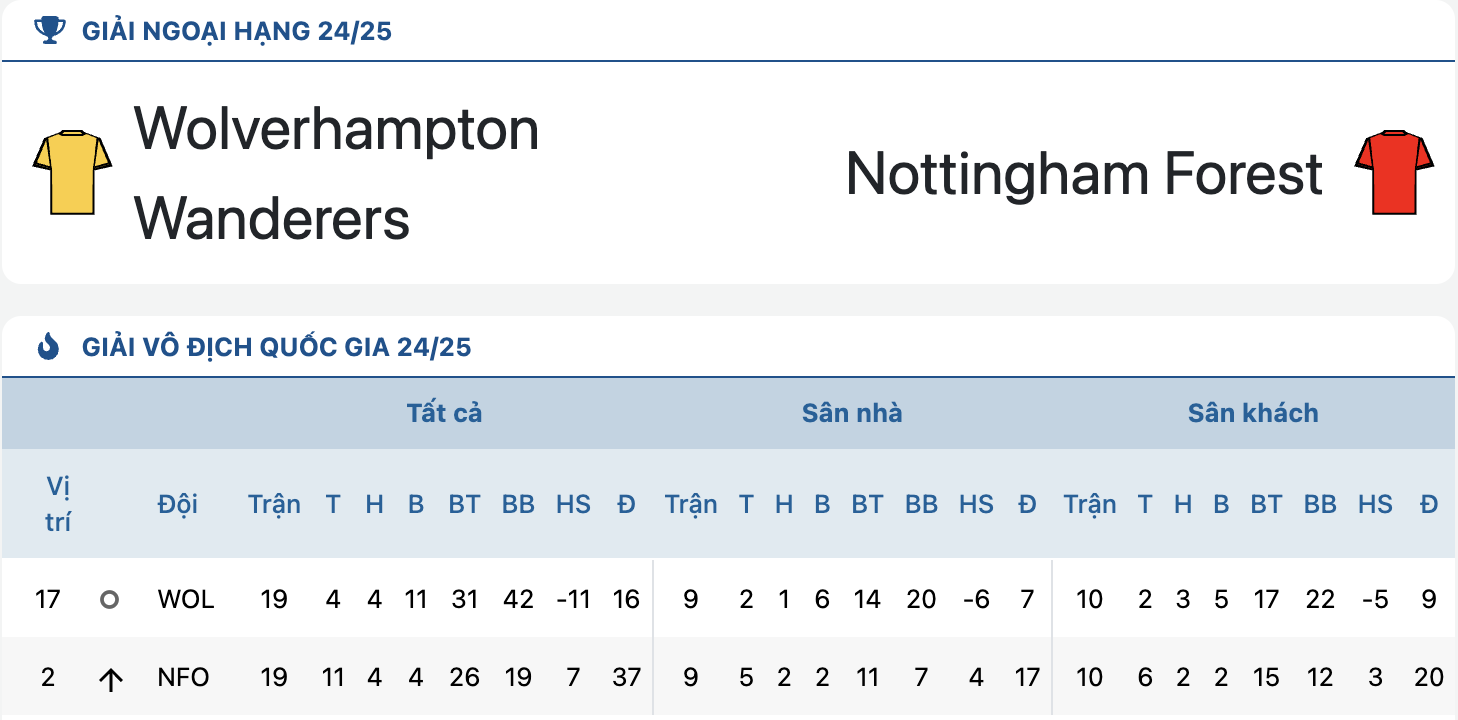Click the yellow Wolverhampton Wanderers jersey icon
The width and height of the screenshot is (1458, 720).
(72, 172)
